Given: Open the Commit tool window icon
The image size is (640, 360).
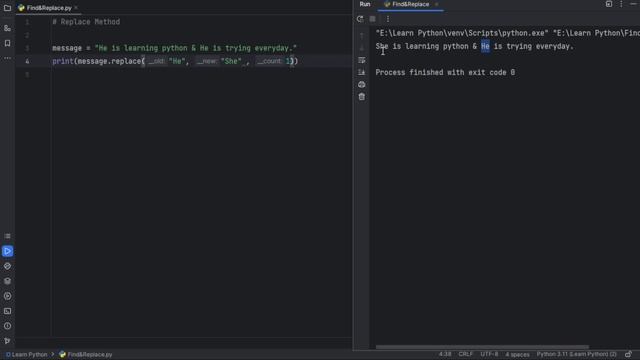Looking at the screenshot, I should coord(7,28).
